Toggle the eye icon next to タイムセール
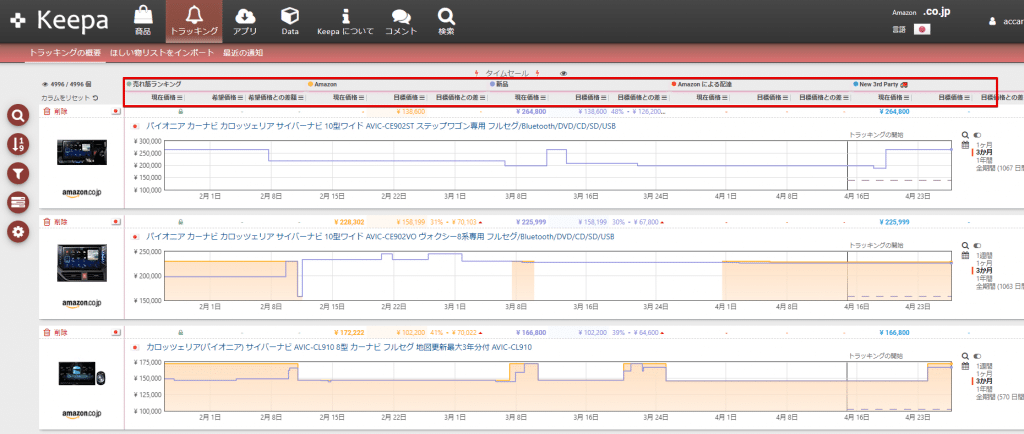 tap(564, 73)
